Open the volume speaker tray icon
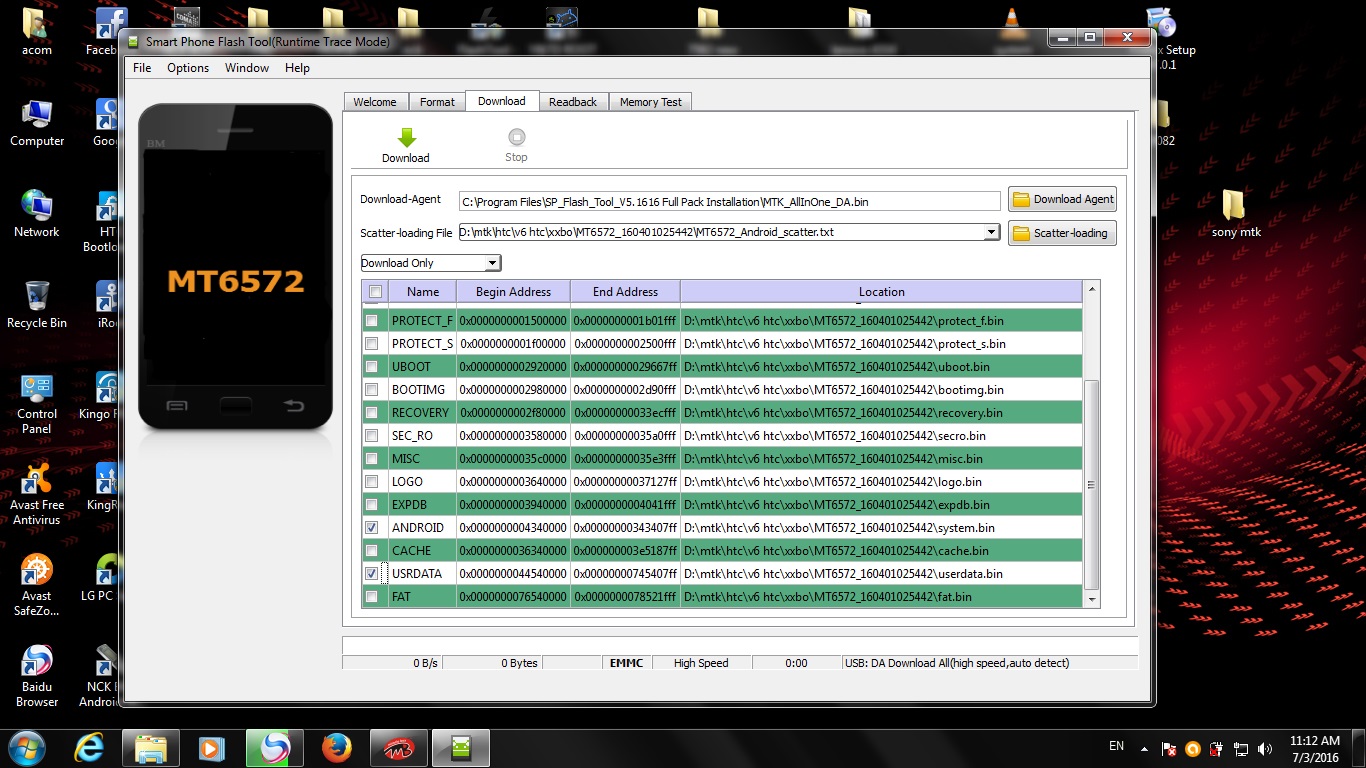The height and width of the screenshot is (768, 1366). coord(1265,748)
